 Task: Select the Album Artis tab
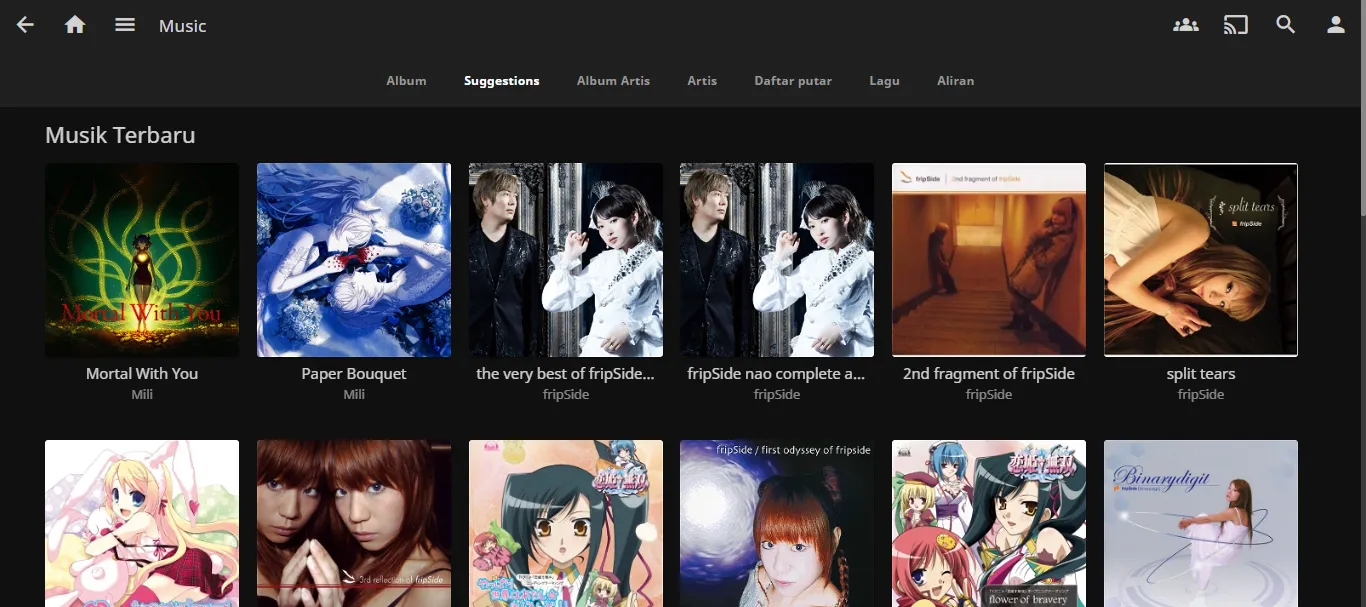(x=613, y=81)
